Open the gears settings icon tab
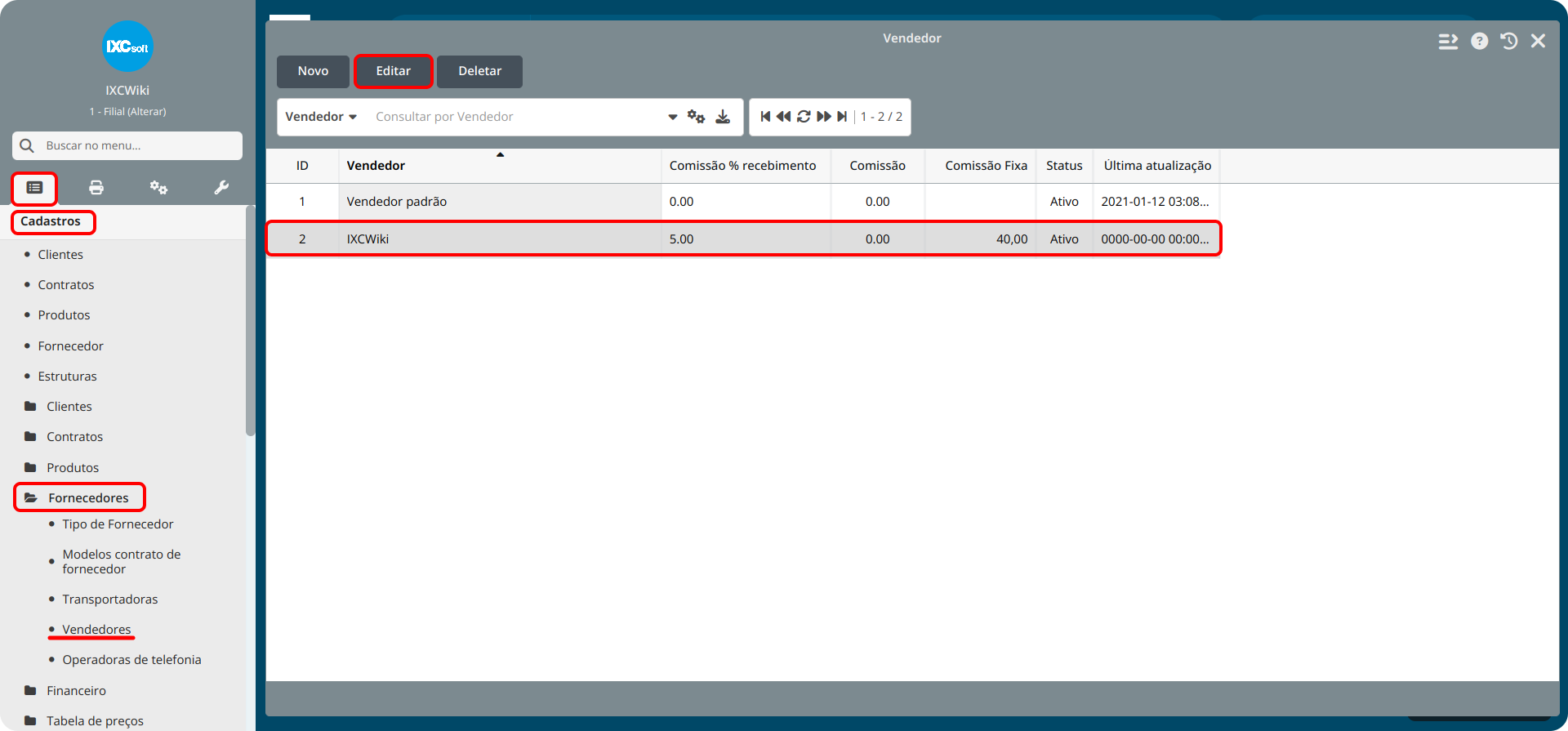 click(158, 188)
